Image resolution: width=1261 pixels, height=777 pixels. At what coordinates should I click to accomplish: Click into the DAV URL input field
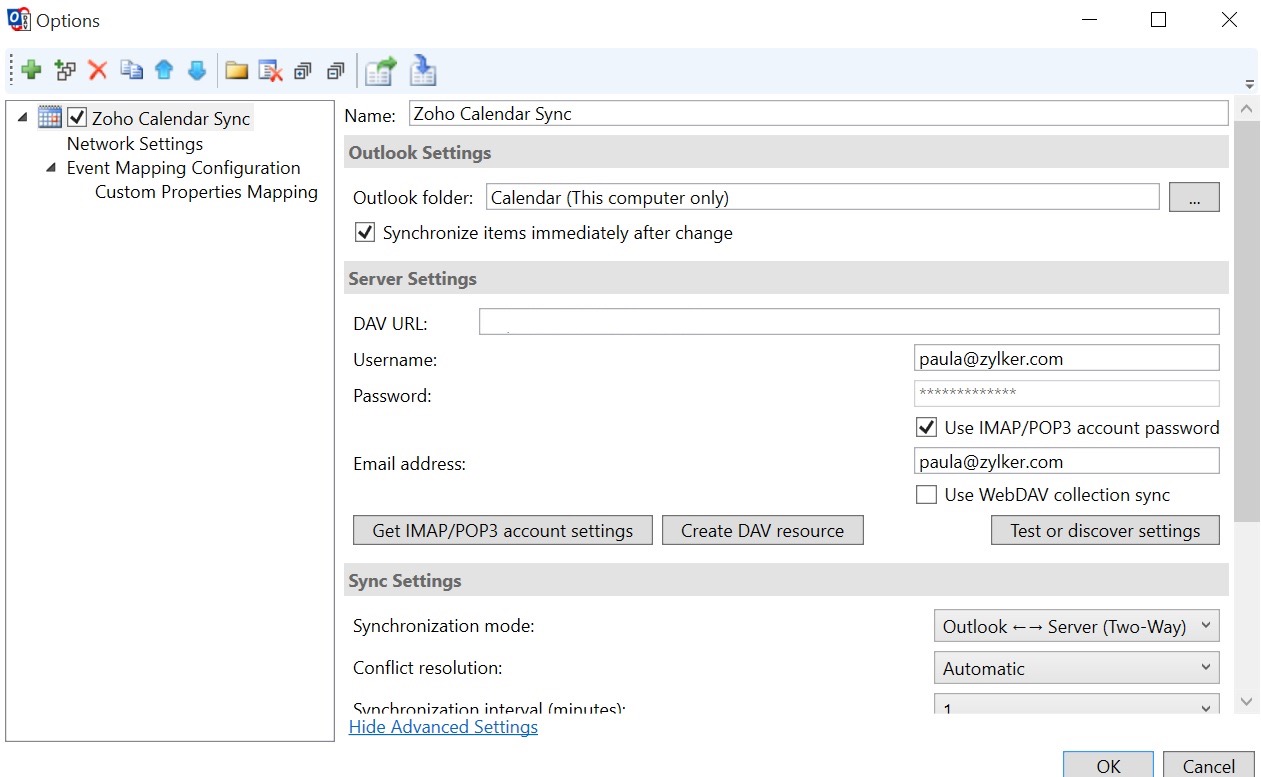pyautogui.click(x=848, y=321)
